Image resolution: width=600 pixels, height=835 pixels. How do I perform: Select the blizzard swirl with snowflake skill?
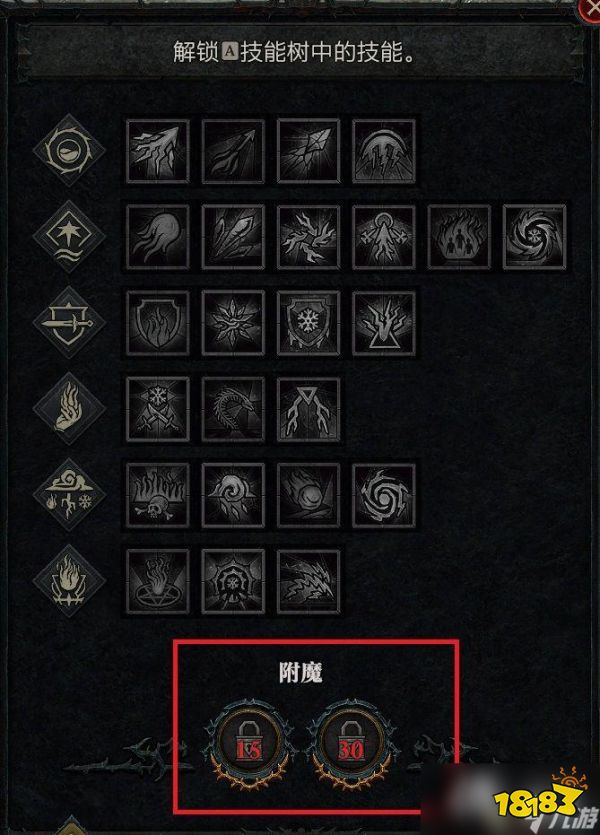tap(534, 237)
